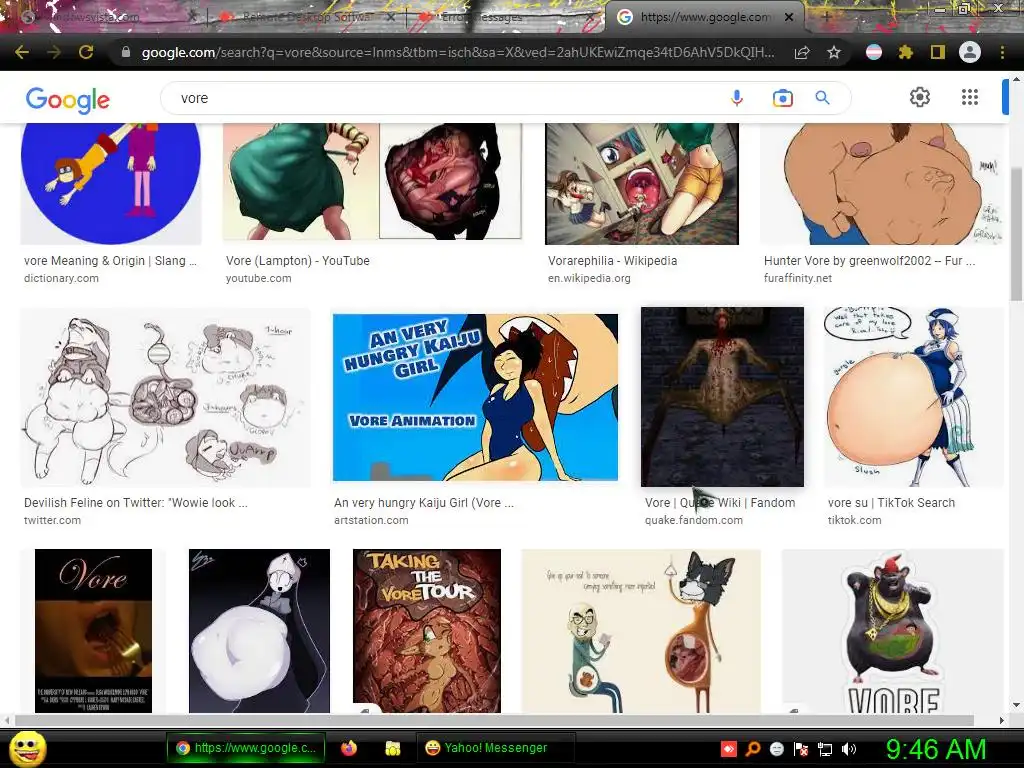Click 'Hunter Vore by greenwolf2002' title
Image resolution: width=1024 pixels, height=768 pixels.
[x=869, y=261]
